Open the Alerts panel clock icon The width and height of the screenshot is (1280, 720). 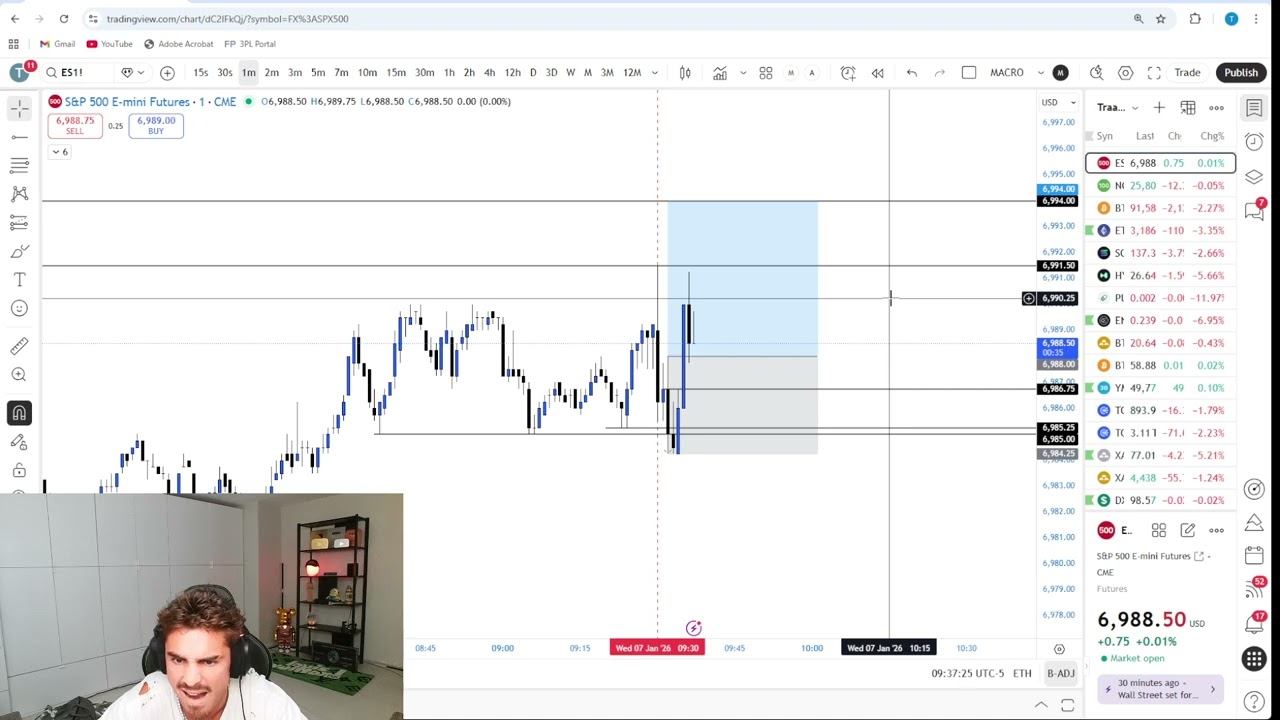click(1254, 142)
